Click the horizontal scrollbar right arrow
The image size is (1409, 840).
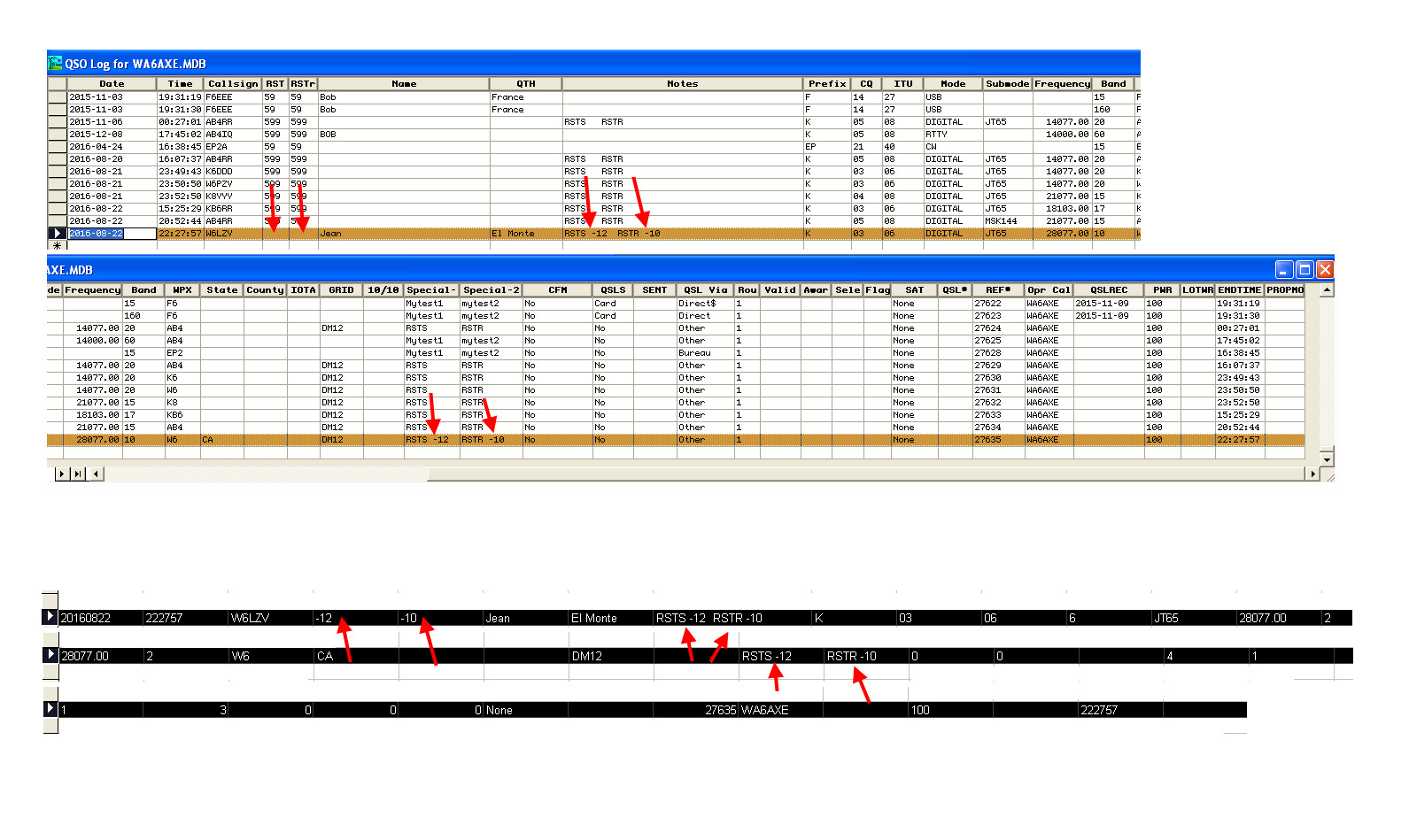[1312, 474]
